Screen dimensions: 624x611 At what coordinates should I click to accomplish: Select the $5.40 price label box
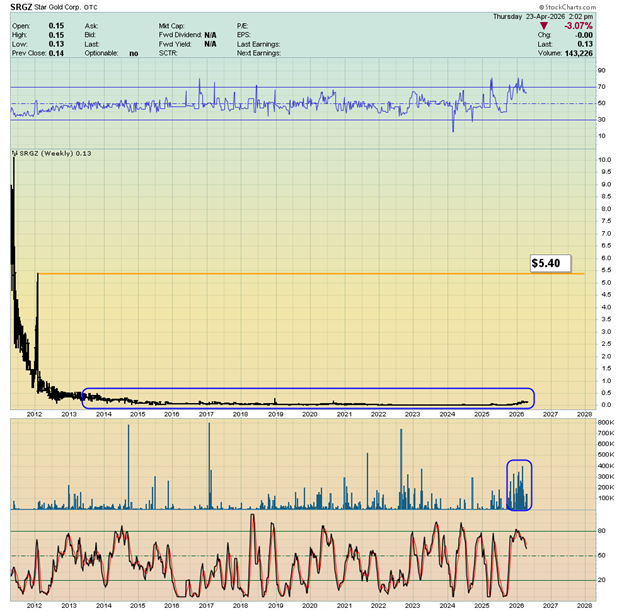pos(549,263)
